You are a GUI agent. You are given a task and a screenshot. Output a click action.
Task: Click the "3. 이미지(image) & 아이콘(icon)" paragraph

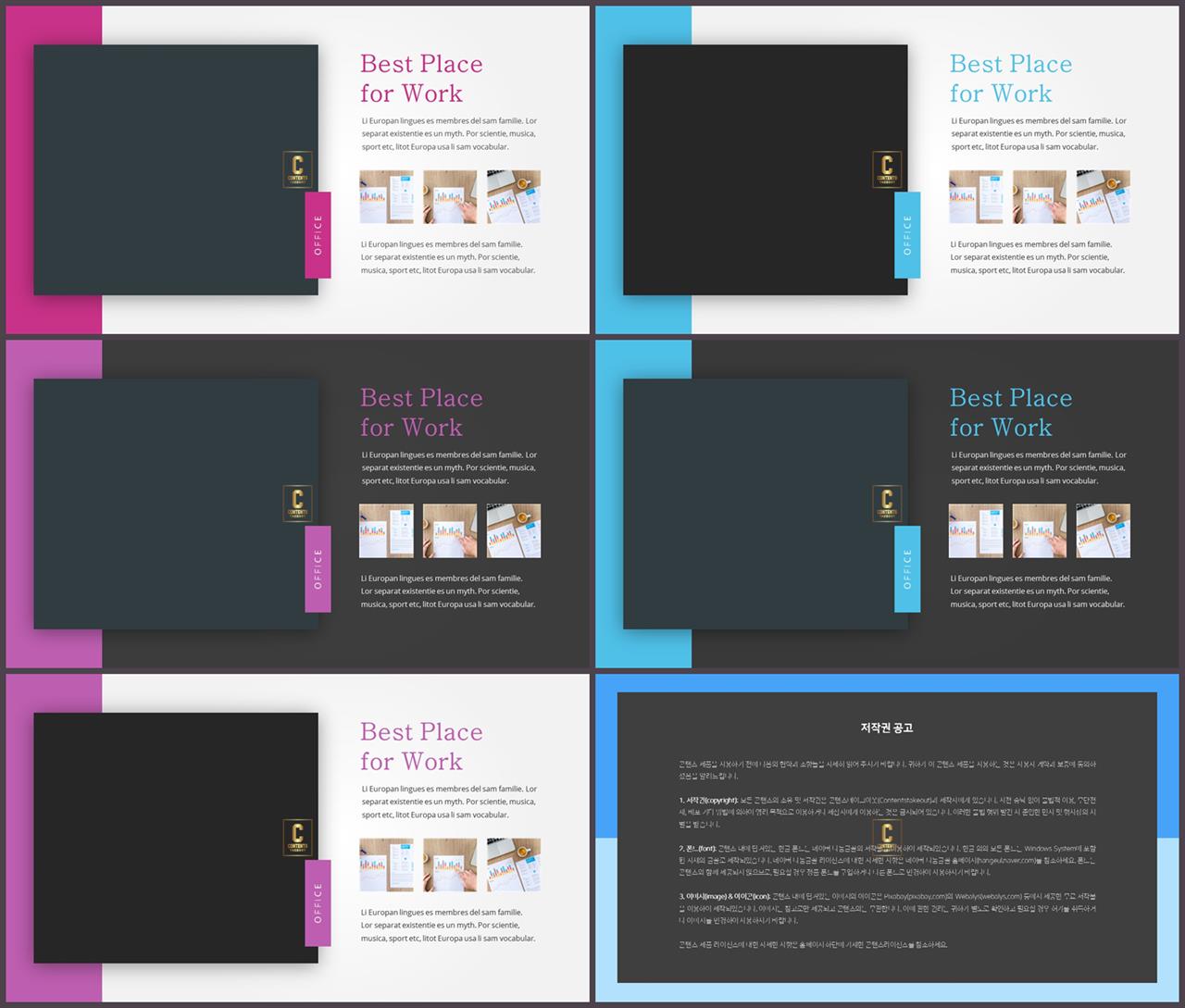pyautogui.click(x=887, y=908)
